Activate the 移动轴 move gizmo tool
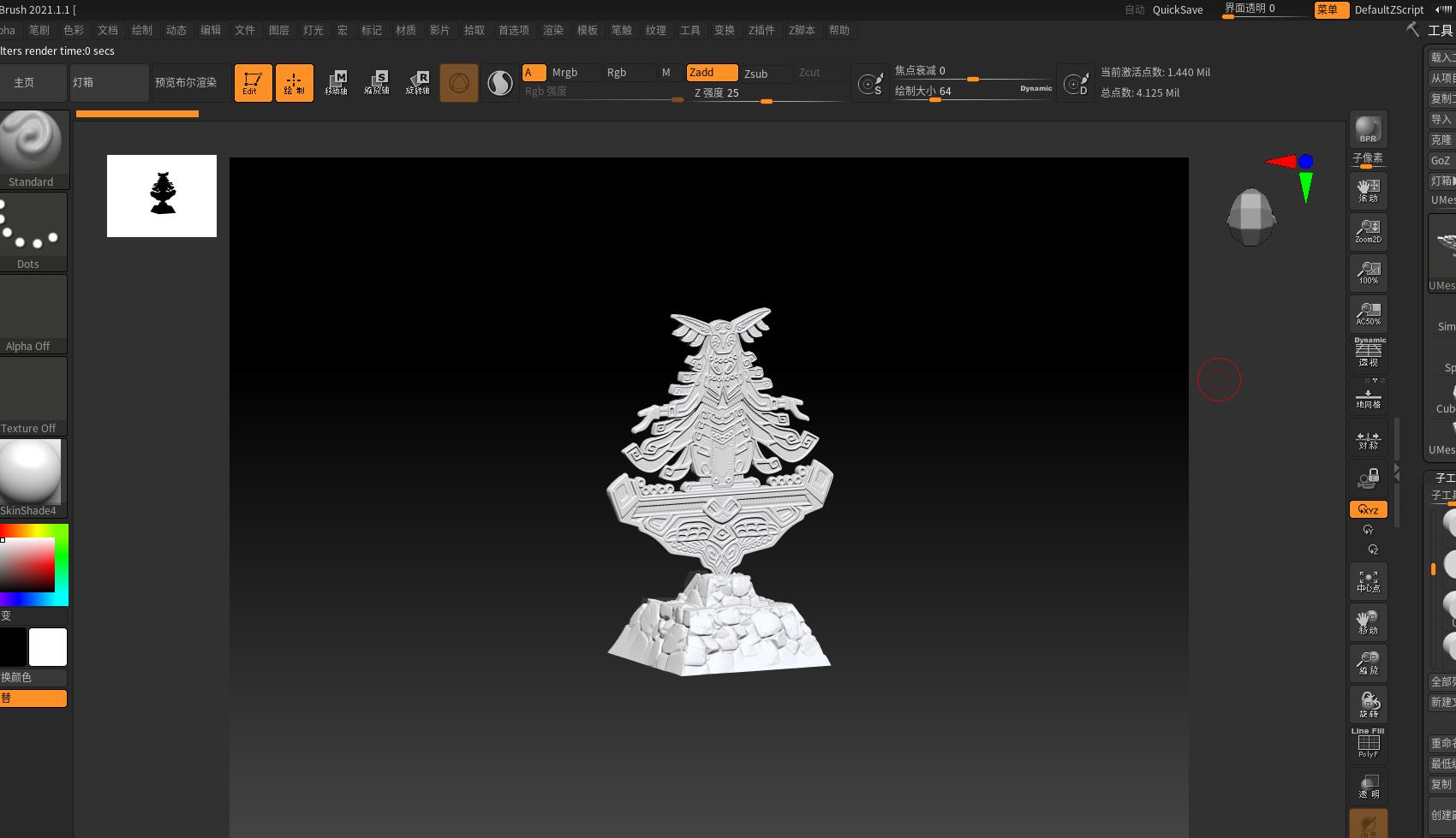The height and width of the screenshot is (838, 1456). [336, 83]
